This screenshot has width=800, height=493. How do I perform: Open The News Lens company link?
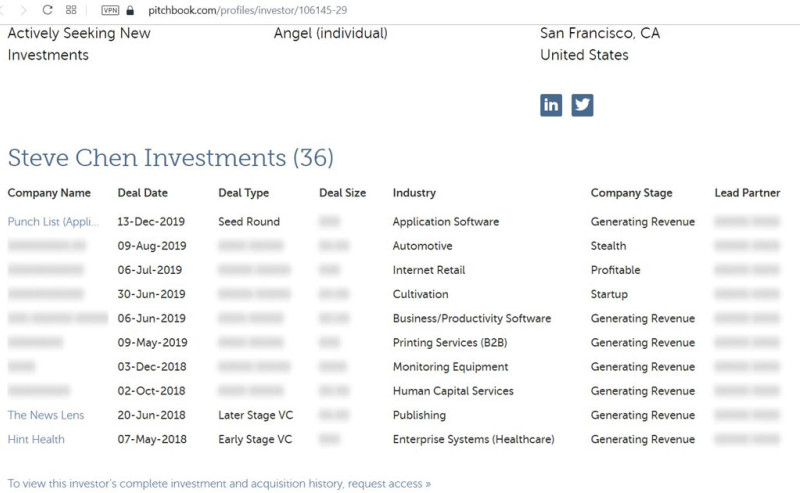pos(46,415)
